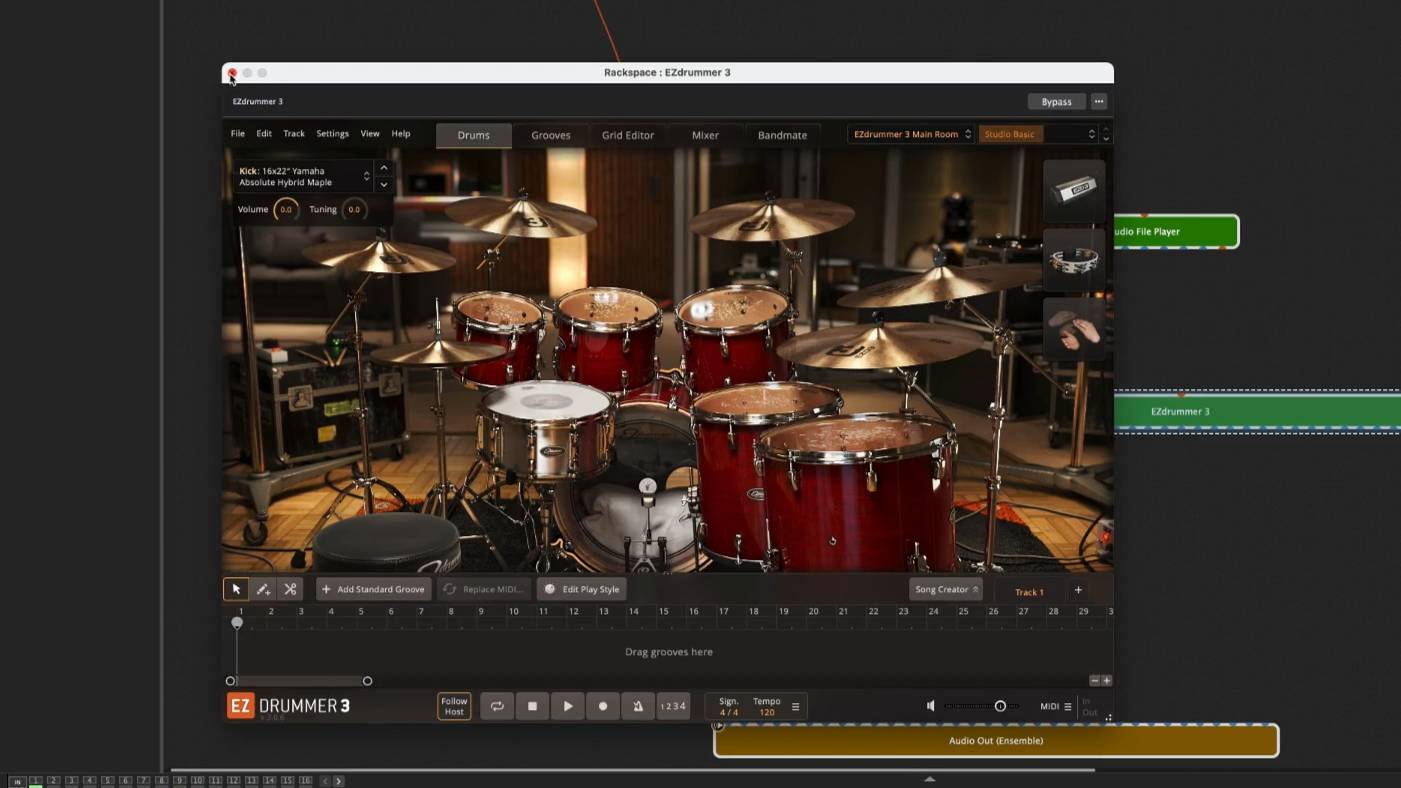Select the pencil draw tool

click(263, 589)
